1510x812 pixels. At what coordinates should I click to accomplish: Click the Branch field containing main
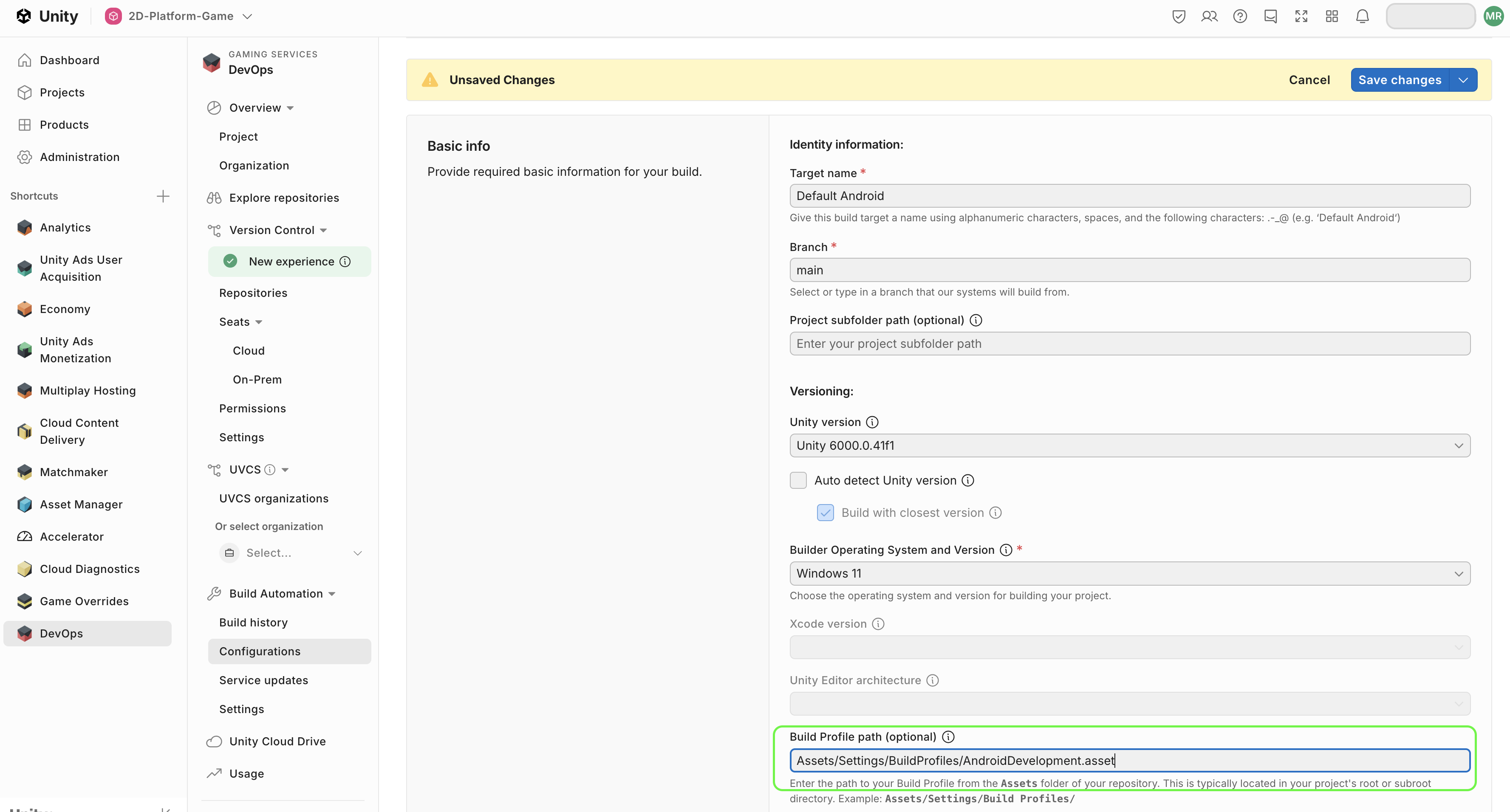pyautogui.click(x=1130, y=270)
